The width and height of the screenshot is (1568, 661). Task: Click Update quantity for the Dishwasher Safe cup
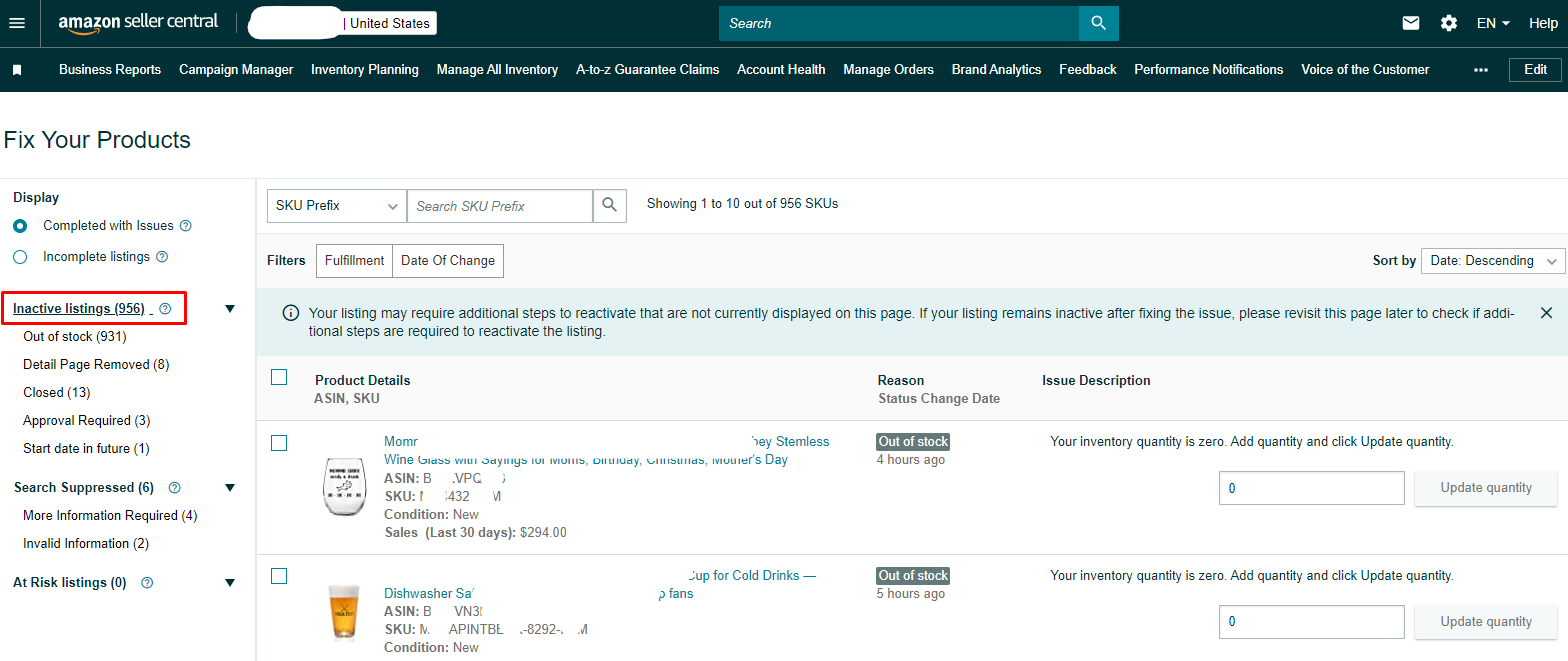(x=1486, y=622)
